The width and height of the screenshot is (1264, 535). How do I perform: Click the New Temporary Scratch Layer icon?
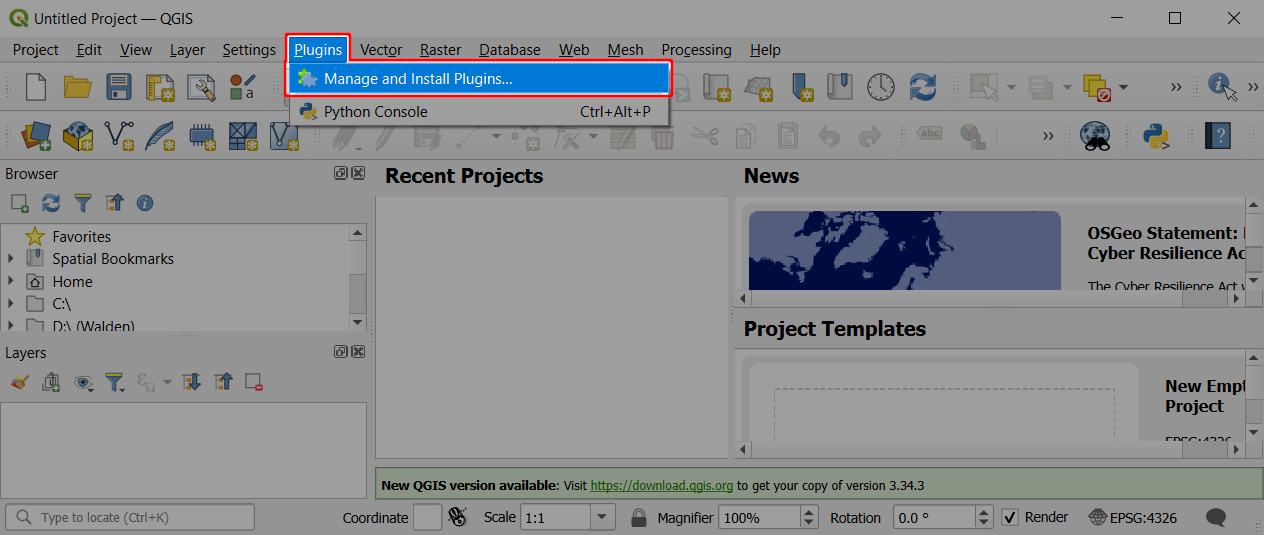tap(201, 136)
